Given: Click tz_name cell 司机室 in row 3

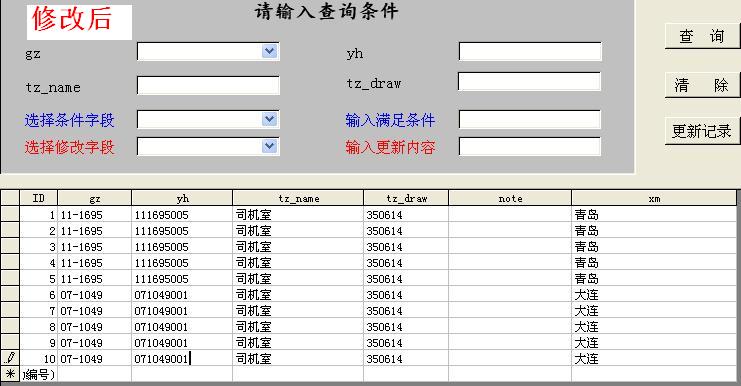Looking at the screenshot, I should (x=298, y=247).
